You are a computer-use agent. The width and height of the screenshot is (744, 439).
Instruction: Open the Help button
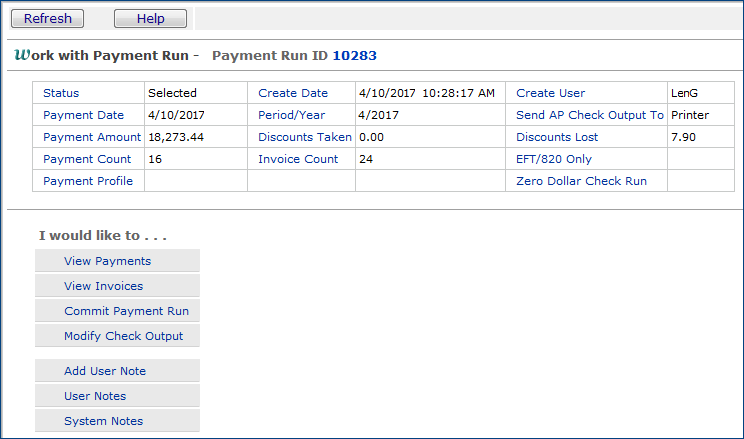[x=150, y=19]
